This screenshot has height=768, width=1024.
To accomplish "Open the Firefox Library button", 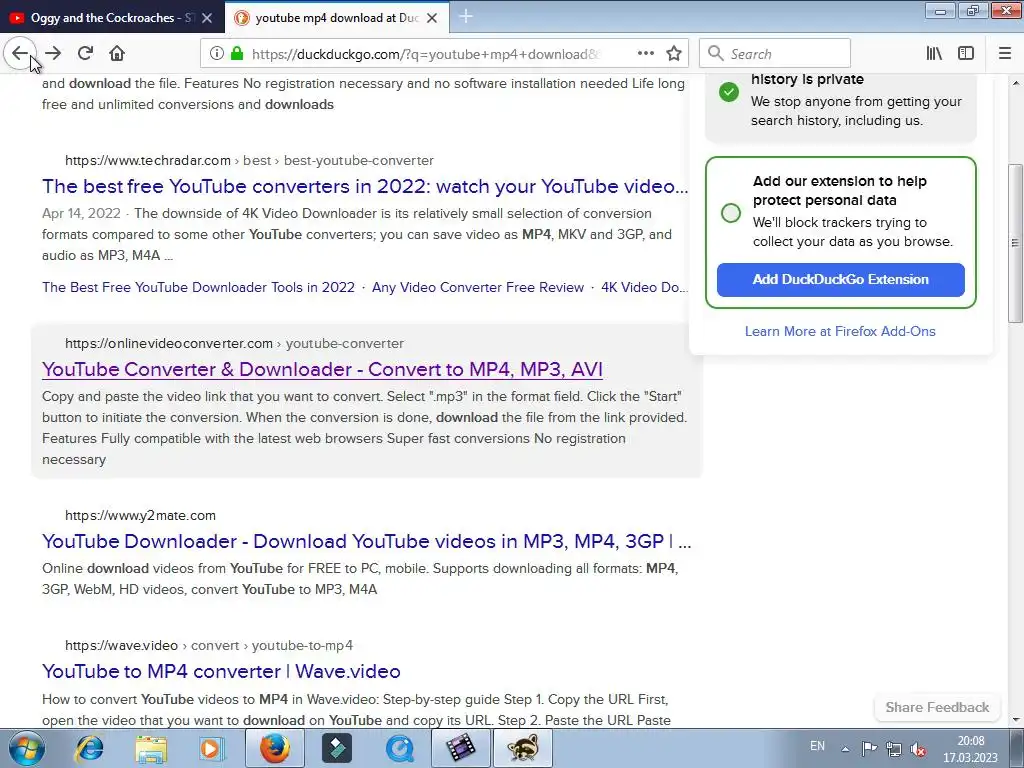I will pos(935,54).
